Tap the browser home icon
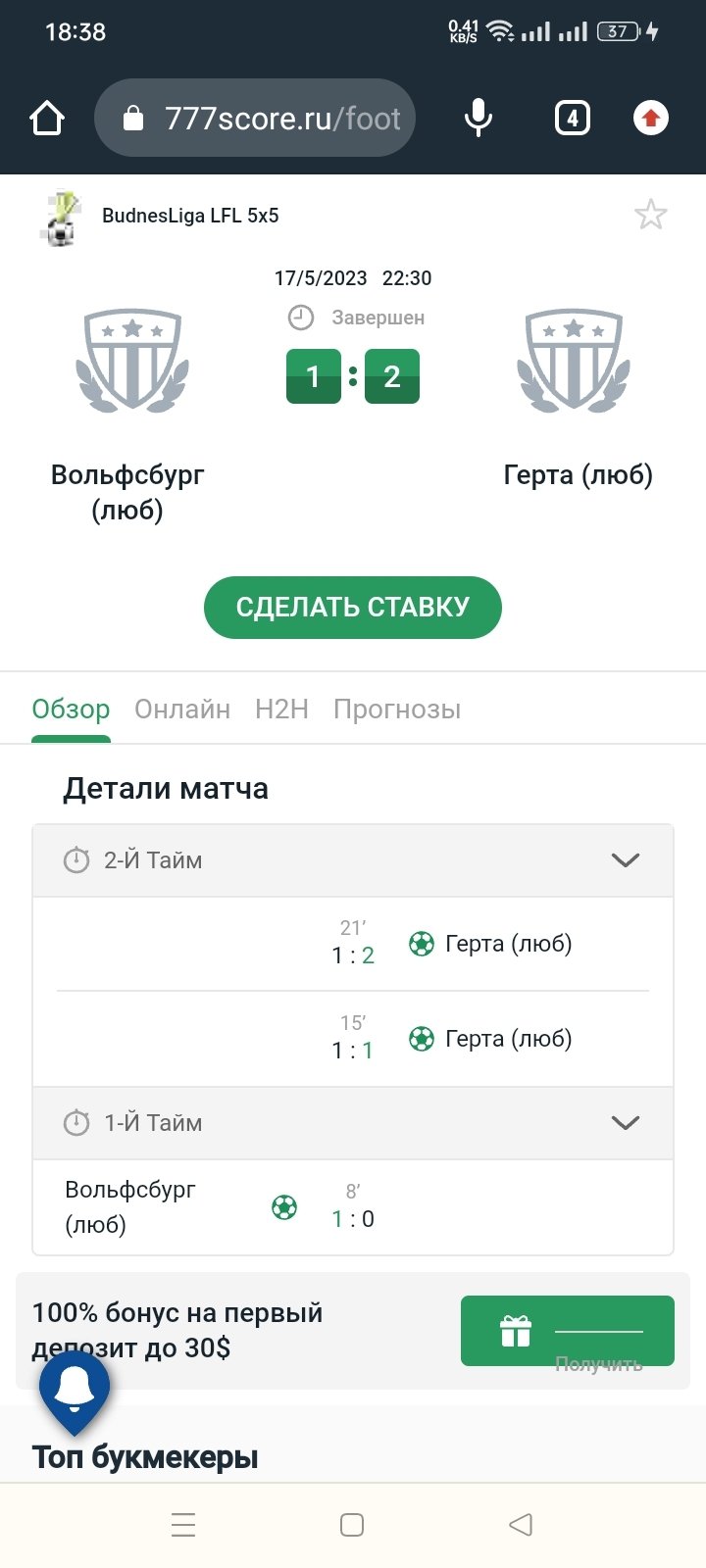 click(47, 119)
